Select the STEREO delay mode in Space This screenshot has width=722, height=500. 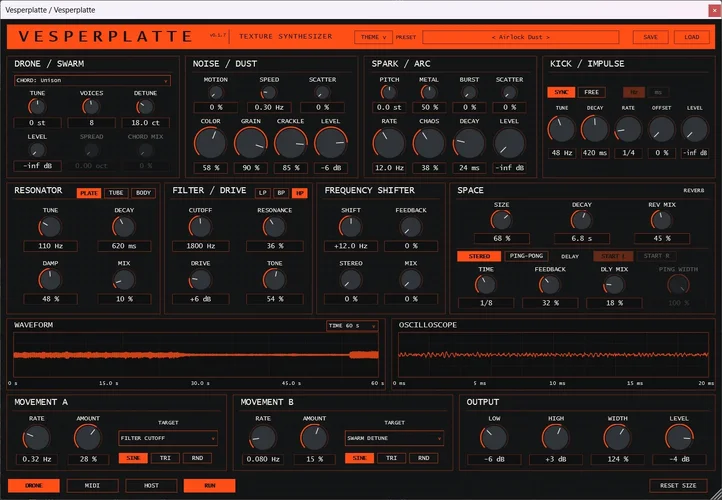point(479,256)
